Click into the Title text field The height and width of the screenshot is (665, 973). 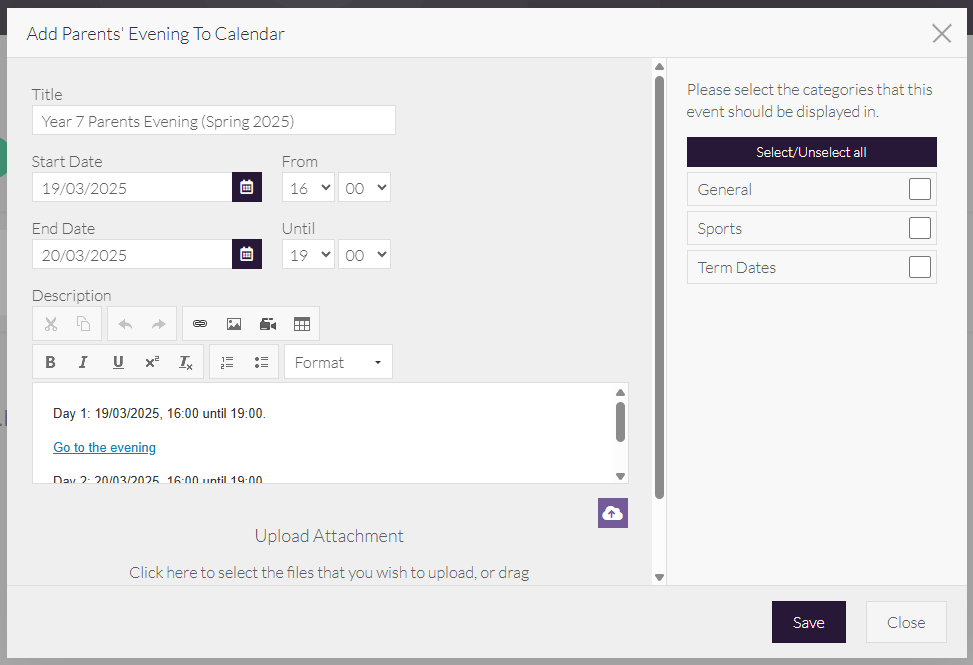tap(213, 121)
